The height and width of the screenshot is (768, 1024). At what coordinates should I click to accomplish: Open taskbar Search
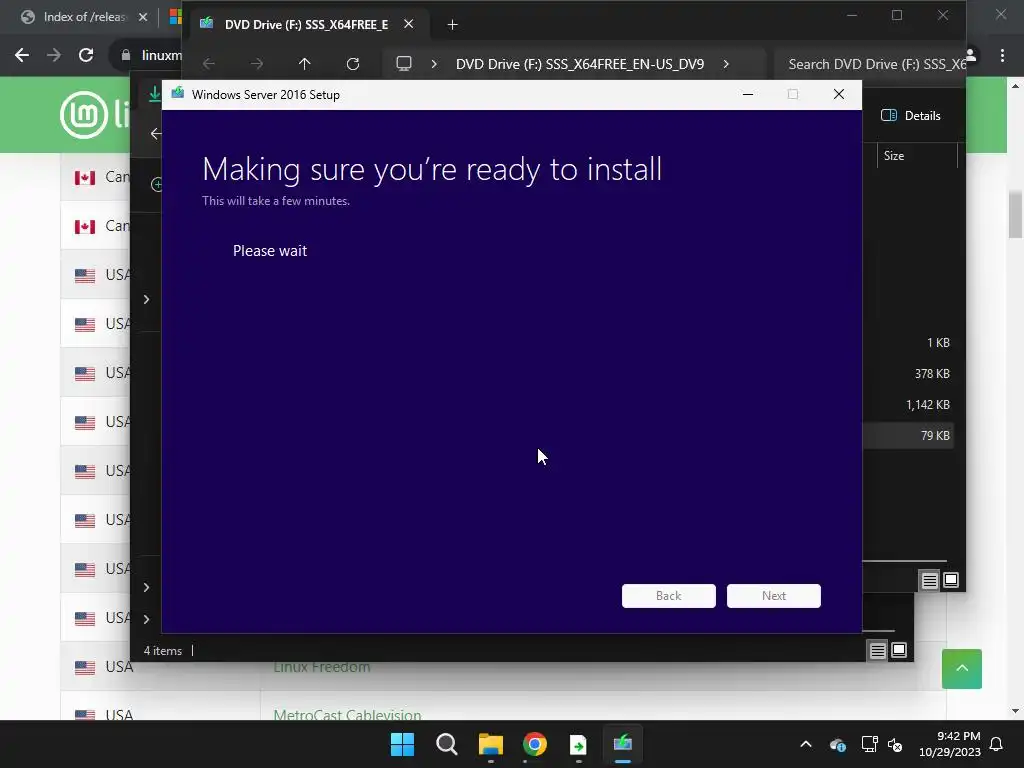[447, 744]
